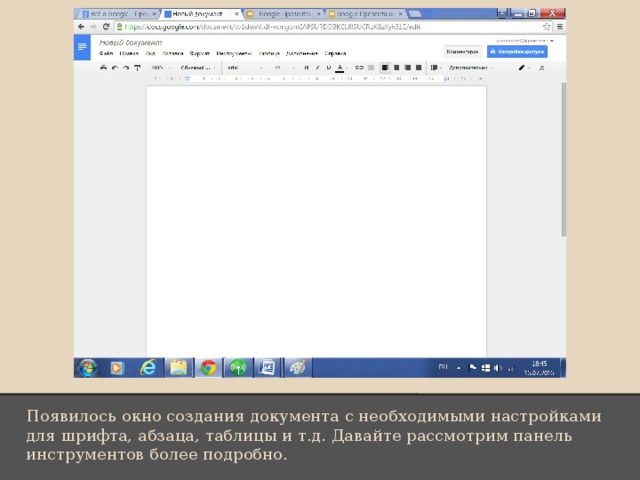Viewport: 640px width, 480px height.
Task: Open the Дополнения menu
Action: pos(302,53)
